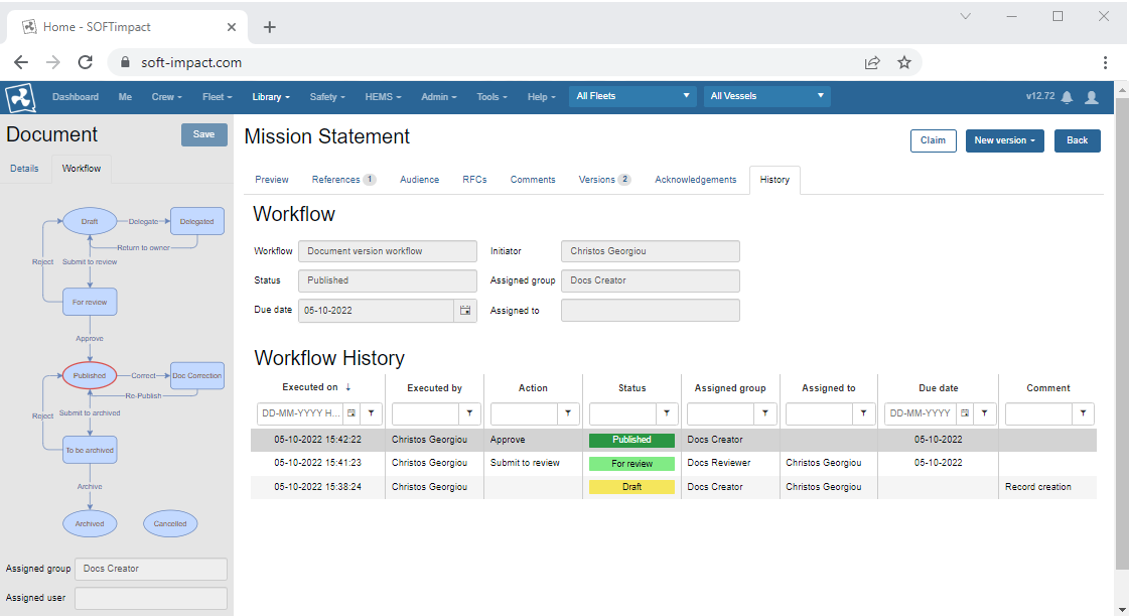Select the Published status row
1130x616 pixels.
coord(674,440)
